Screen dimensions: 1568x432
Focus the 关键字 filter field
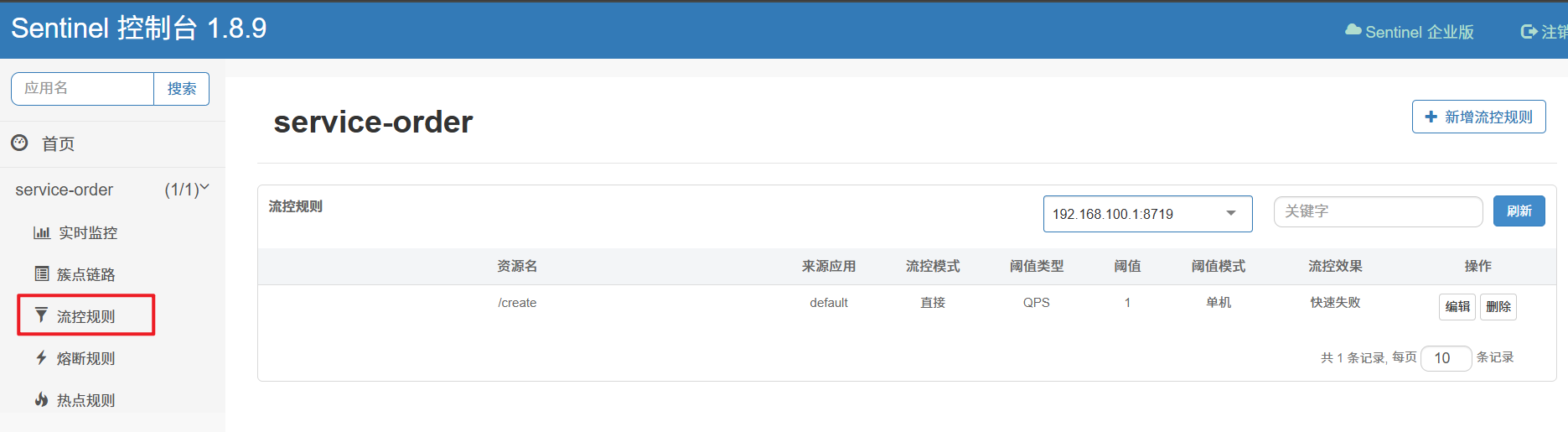1378,211
